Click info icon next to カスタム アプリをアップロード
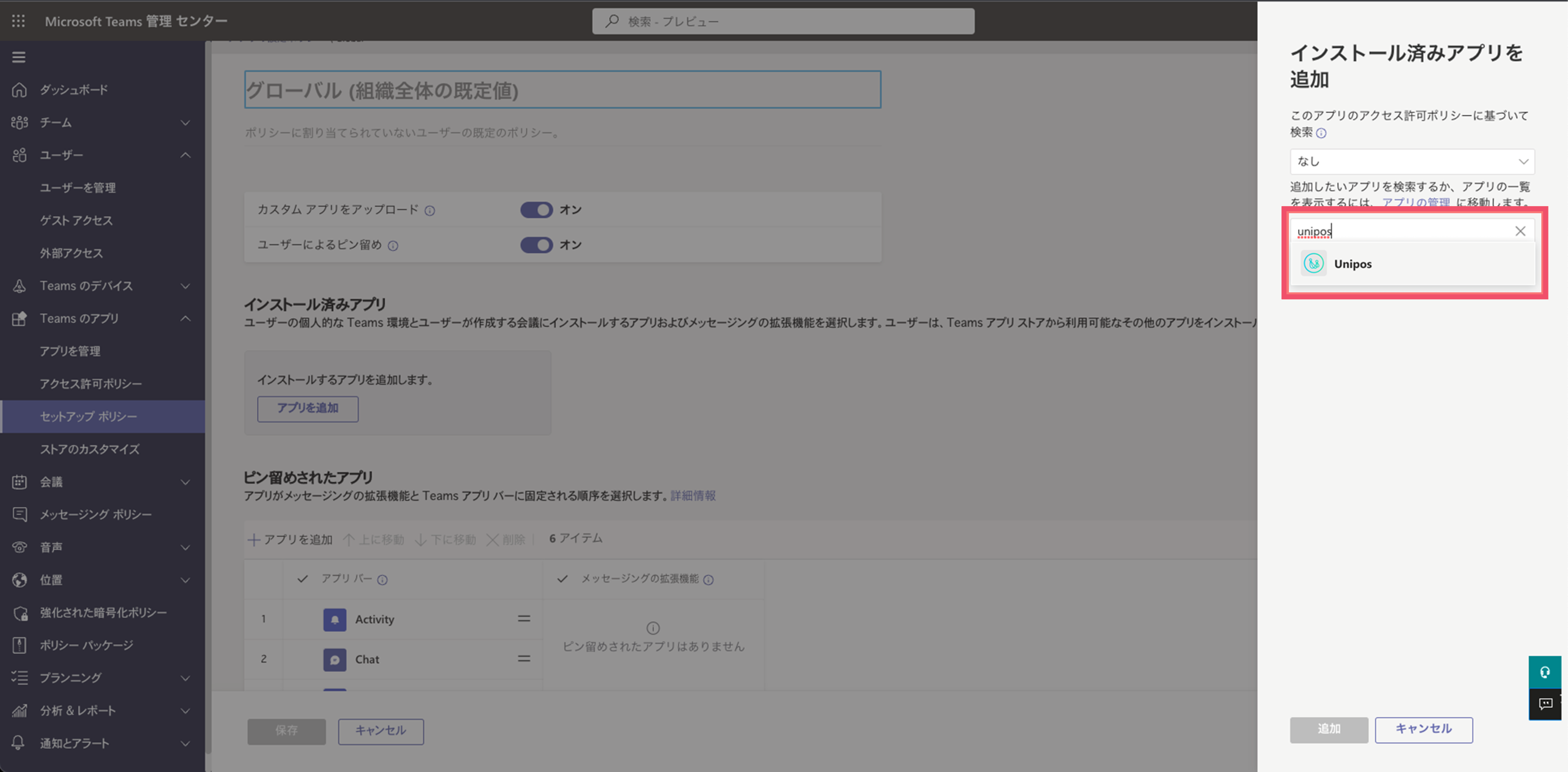 click(x=430, y=211)
